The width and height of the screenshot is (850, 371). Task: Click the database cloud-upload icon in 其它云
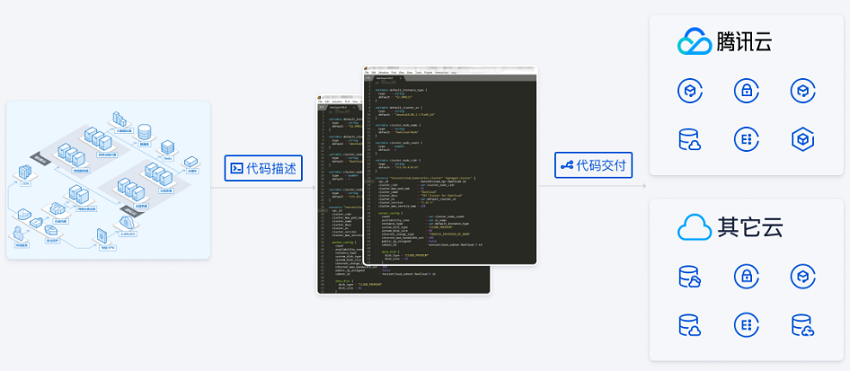[803, 325]
